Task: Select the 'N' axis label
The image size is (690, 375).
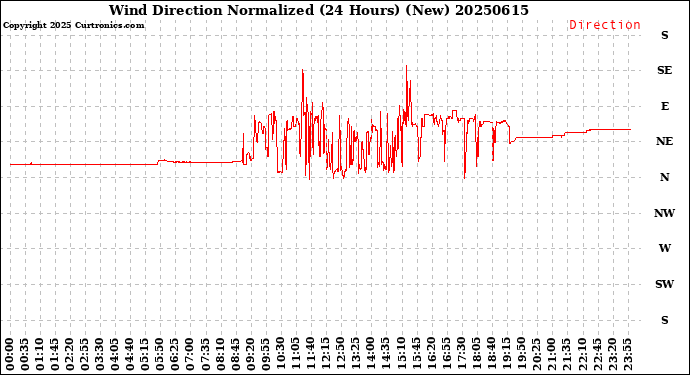Action: (664, 177)
